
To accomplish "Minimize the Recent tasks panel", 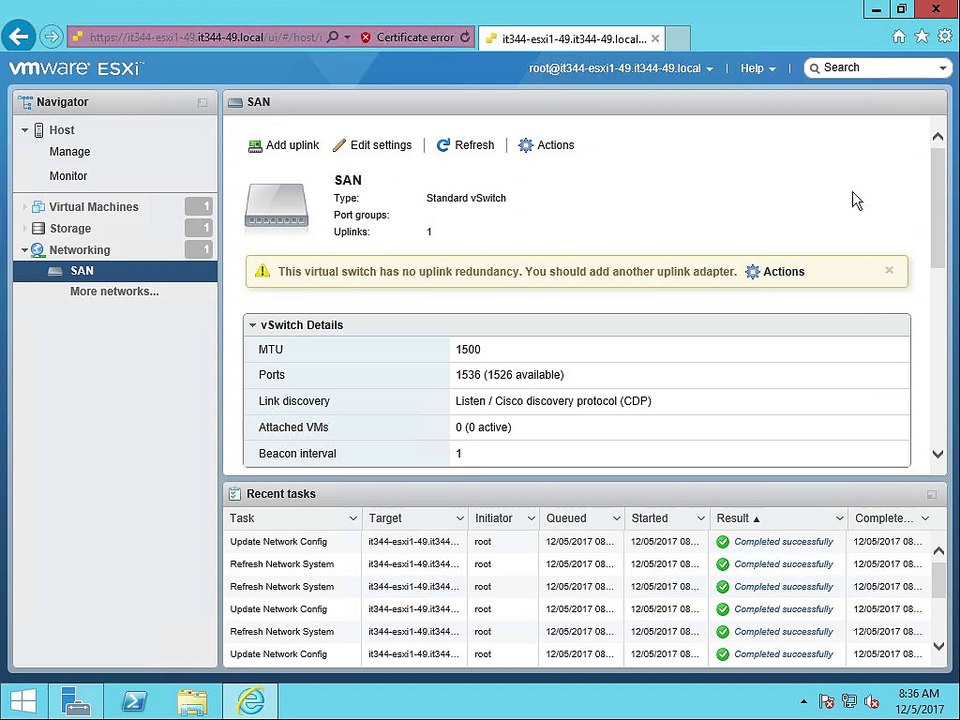I will pos(932,495).
